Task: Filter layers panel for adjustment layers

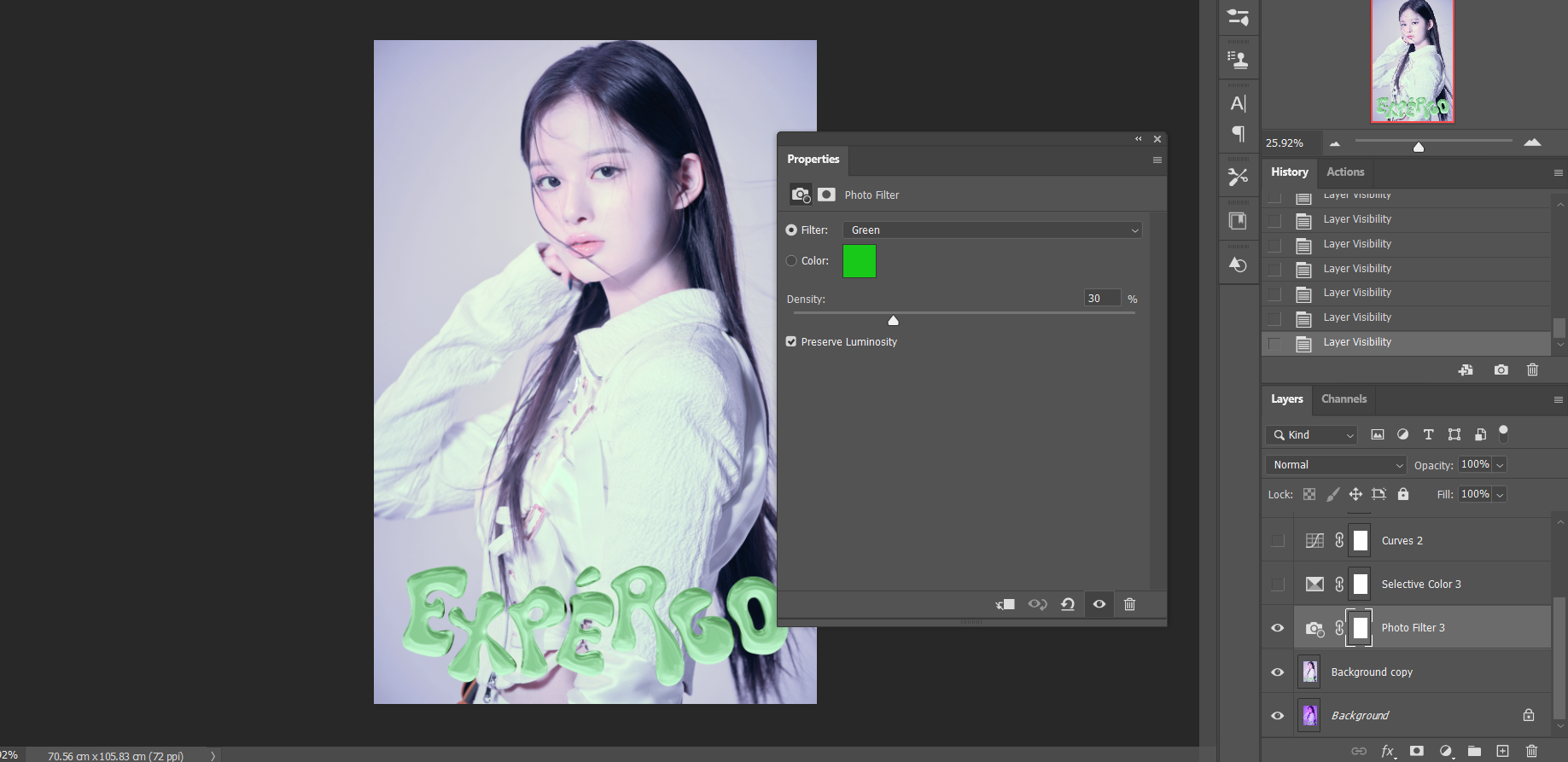Action: [x=1402, y=434]
